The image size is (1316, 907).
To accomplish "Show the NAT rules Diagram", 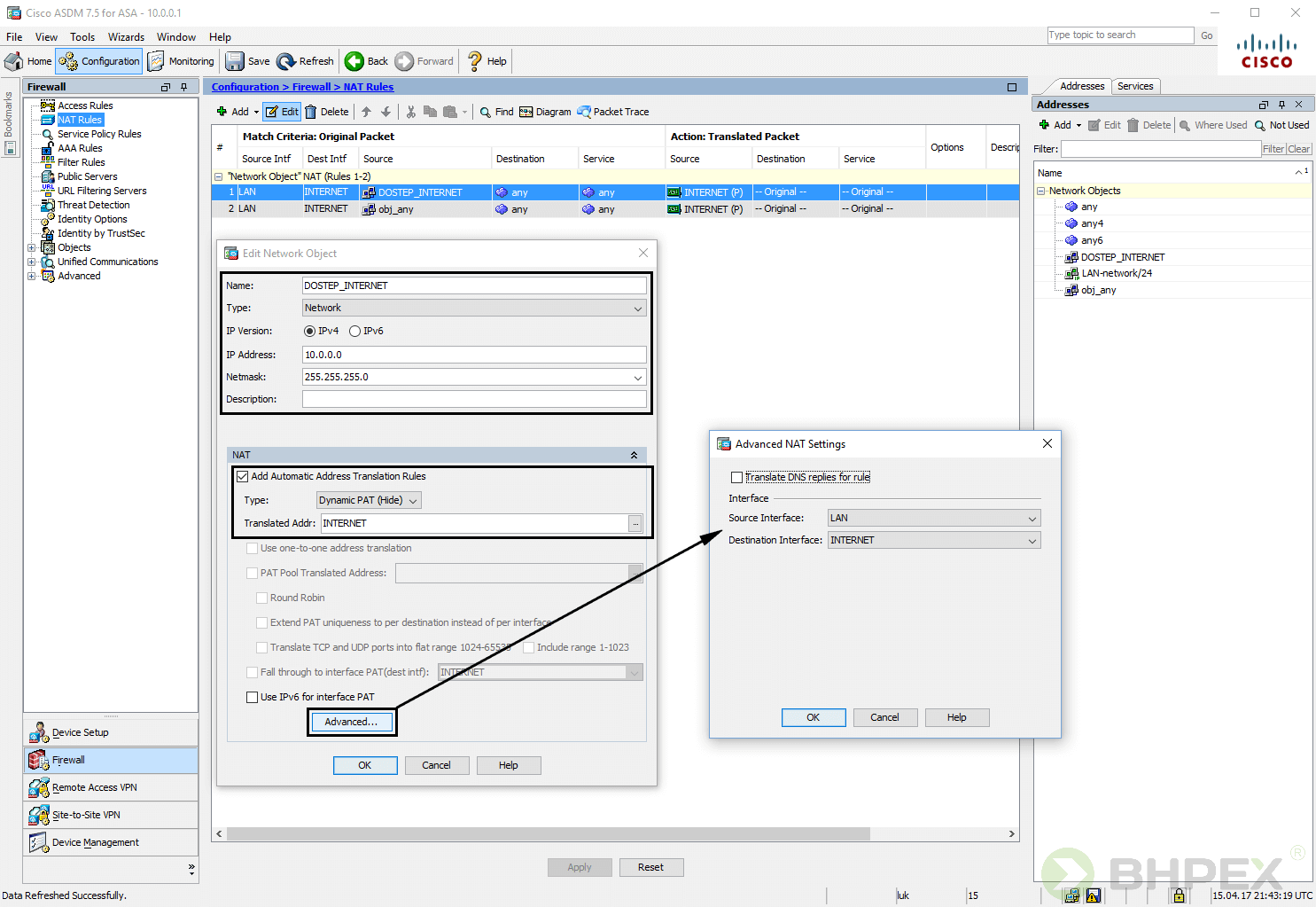I will pos(545,112).
